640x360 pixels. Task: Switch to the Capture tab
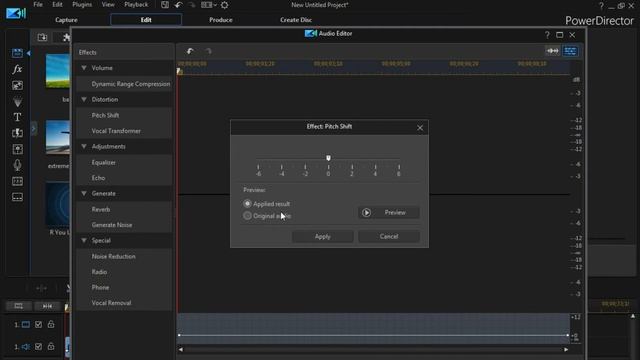[66, 20]
